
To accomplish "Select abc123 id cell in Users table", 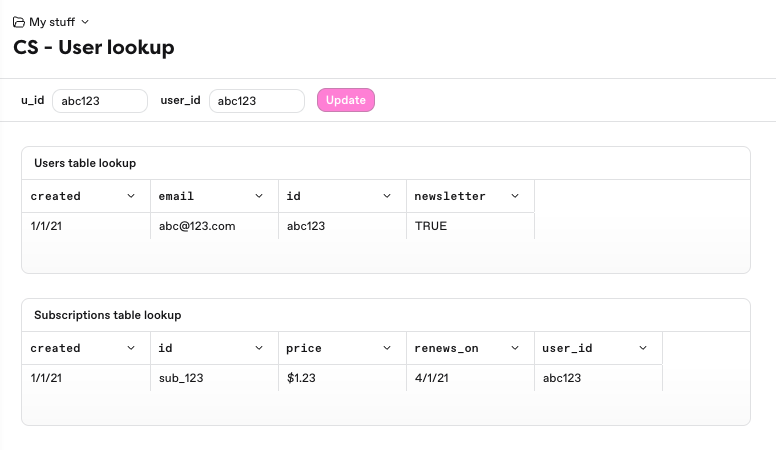I will (x=342, y=226).
